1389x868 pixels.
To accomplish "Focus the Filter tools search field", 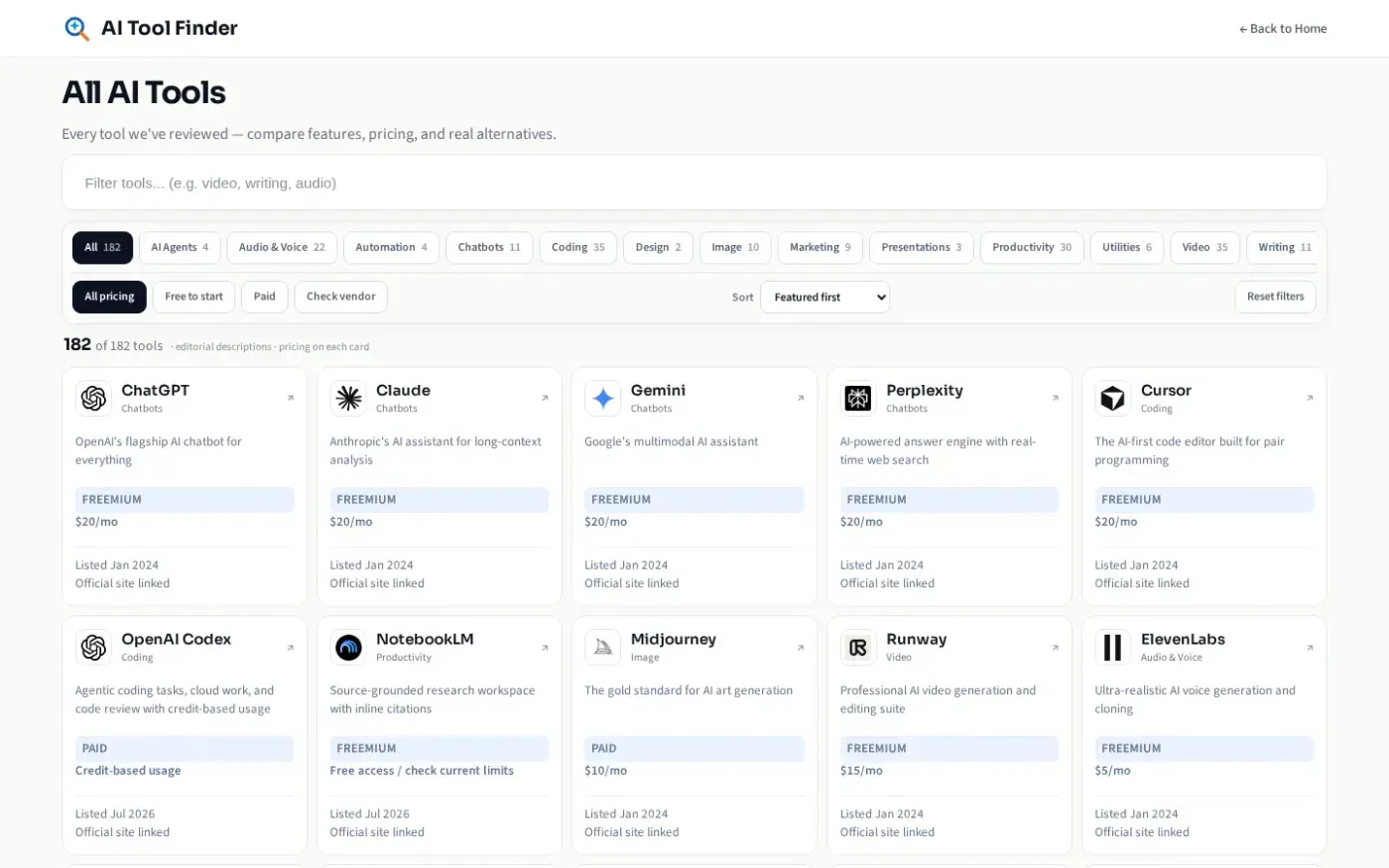I will 694,183.
